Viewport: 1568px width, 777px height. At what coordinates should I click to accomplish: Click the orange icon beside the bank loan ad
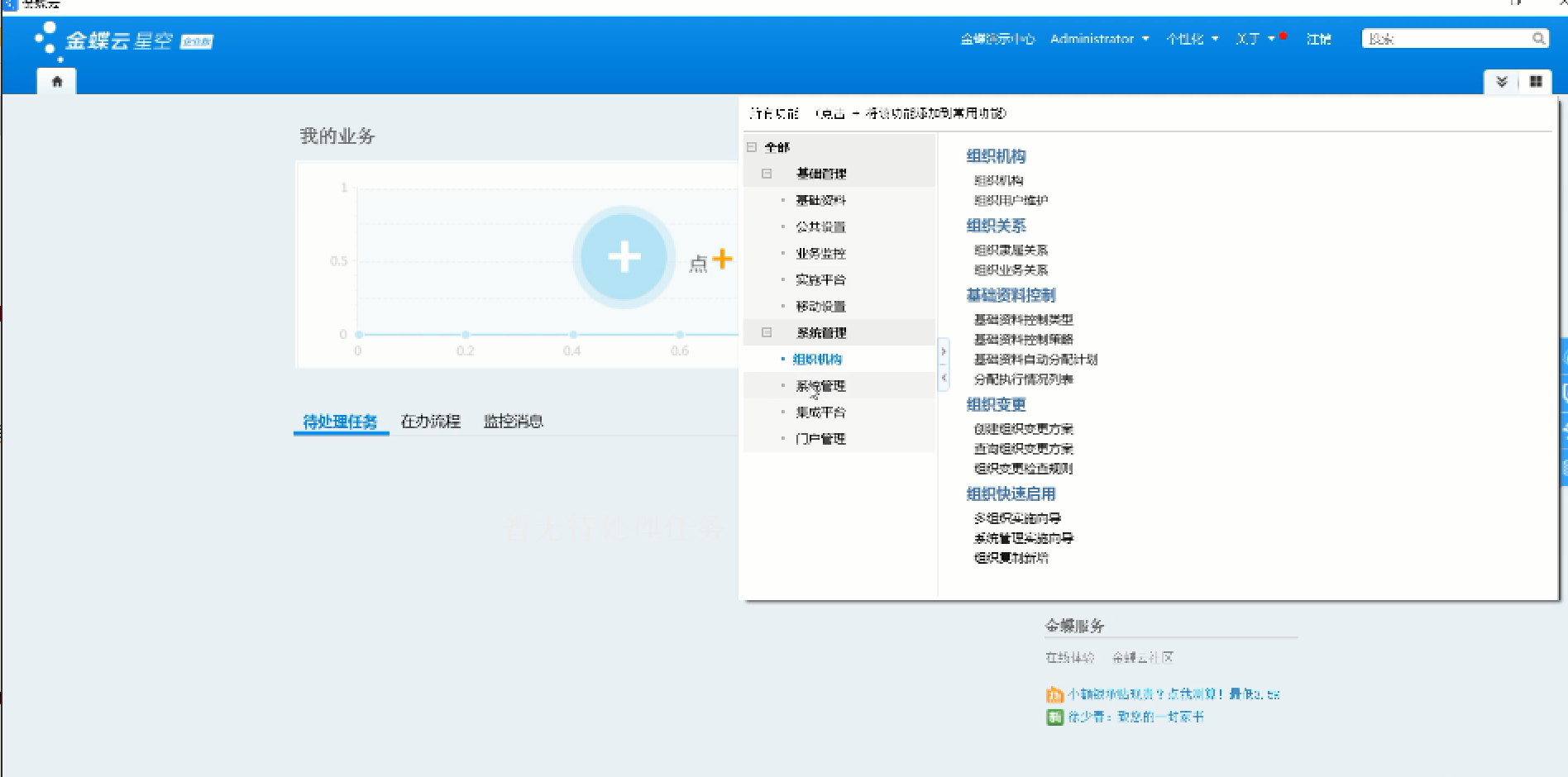point(1054,694)
